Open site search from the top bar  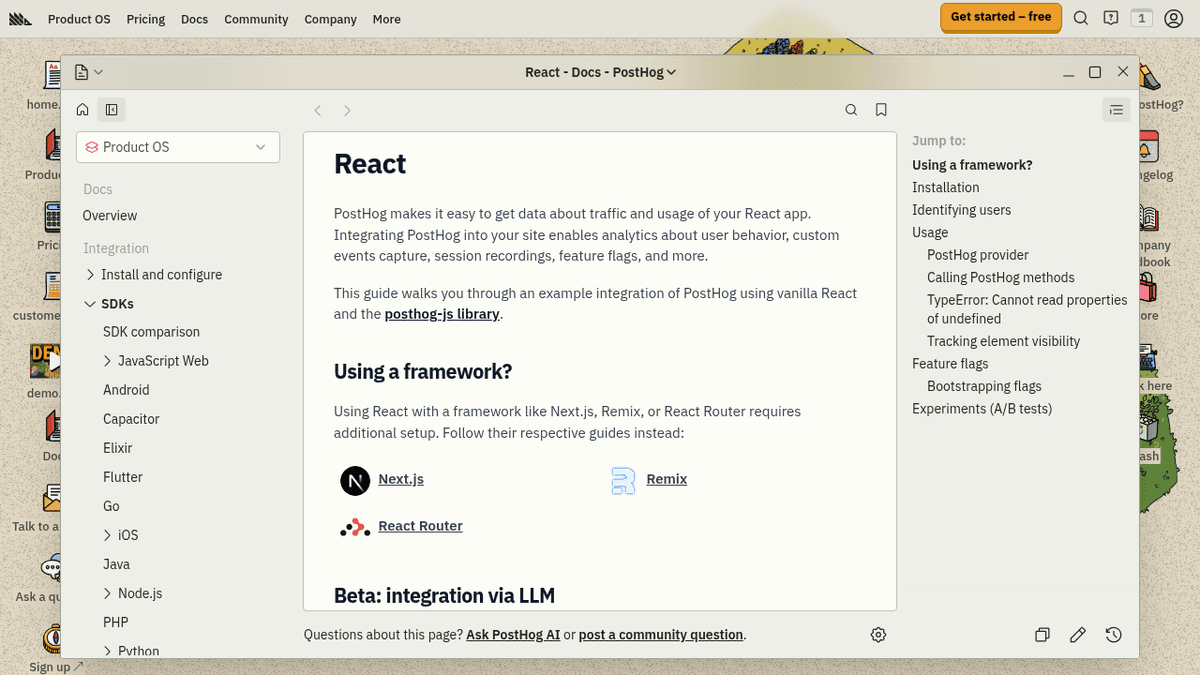coord(1081,18)
